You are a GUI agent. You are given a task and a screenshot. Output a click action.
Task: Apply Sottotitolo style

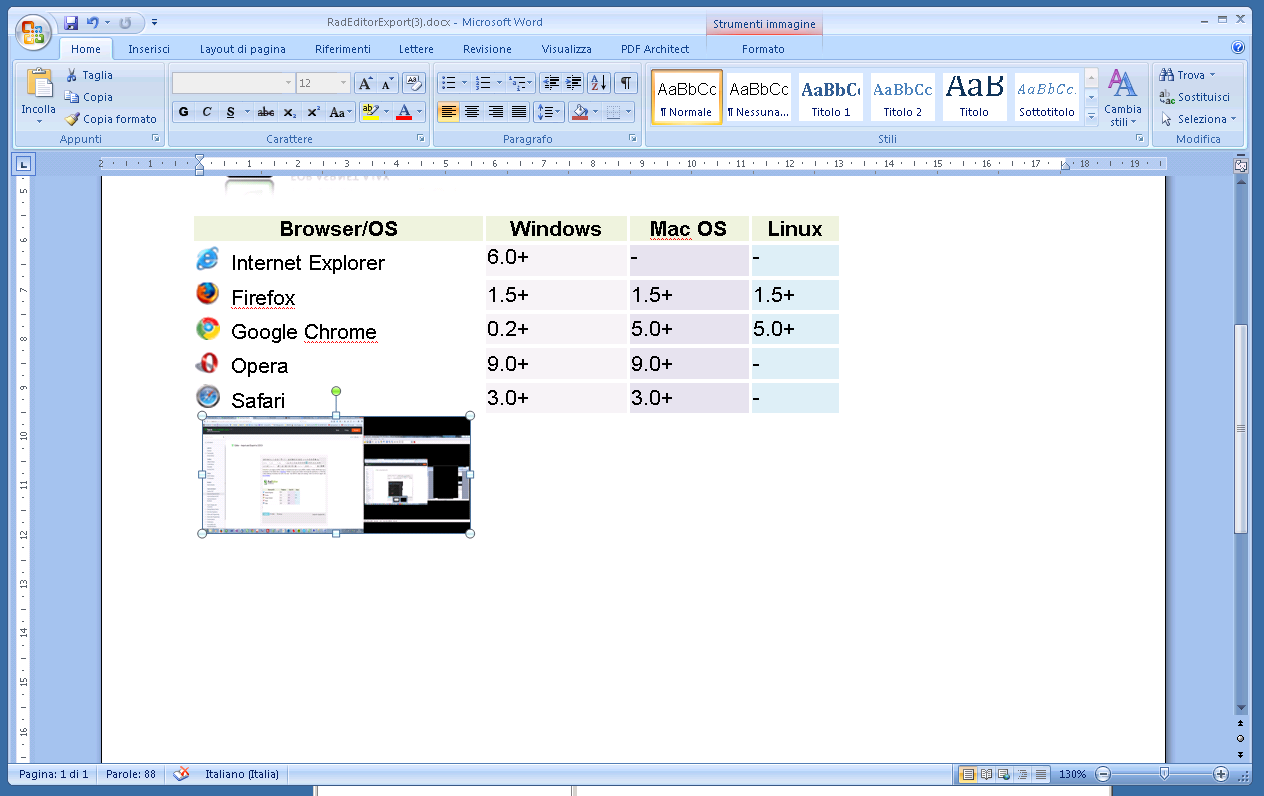[1047, 97]
